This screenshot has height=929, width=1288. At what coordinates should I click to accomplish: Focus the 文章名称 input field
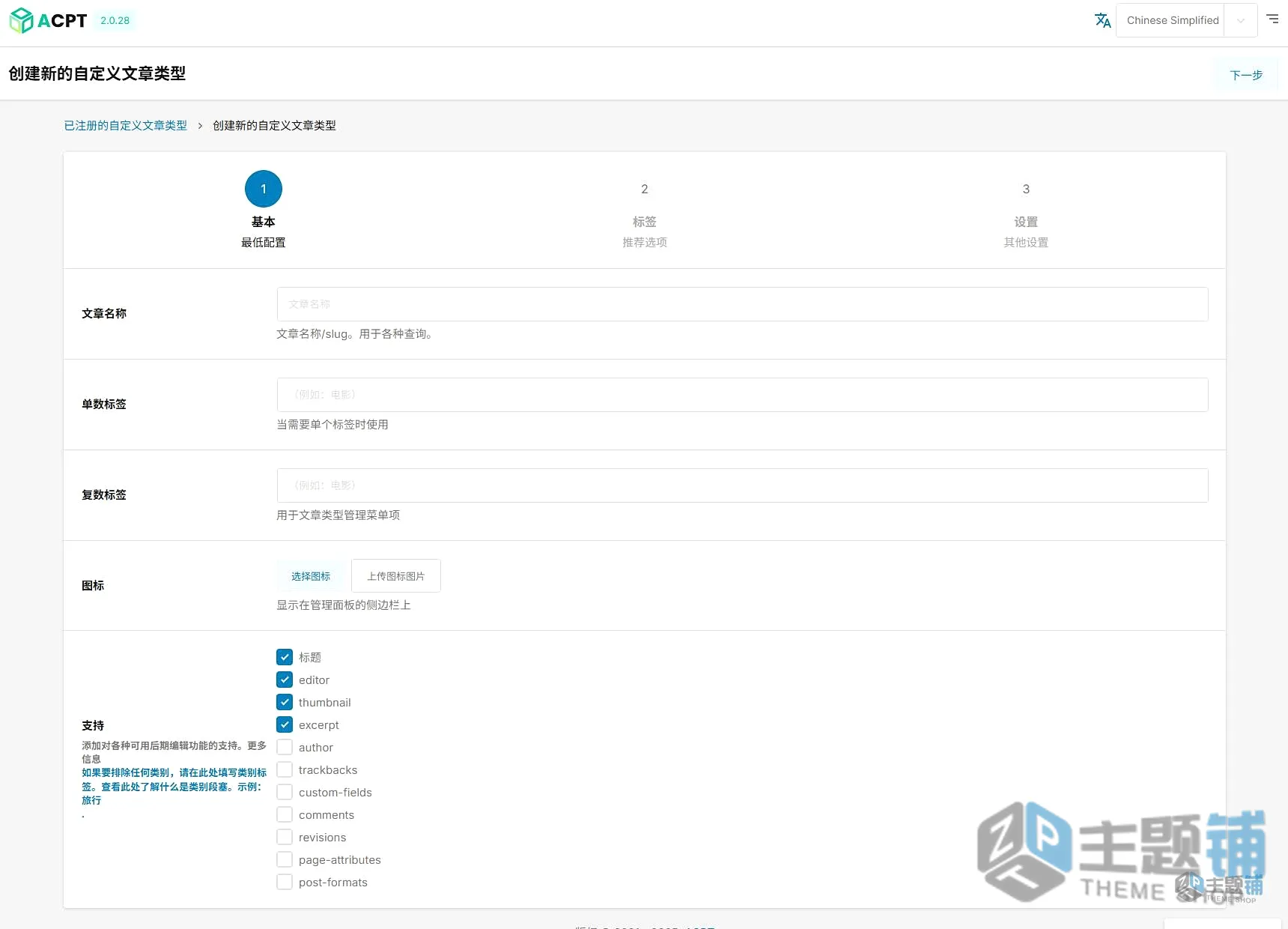(742, 304)
